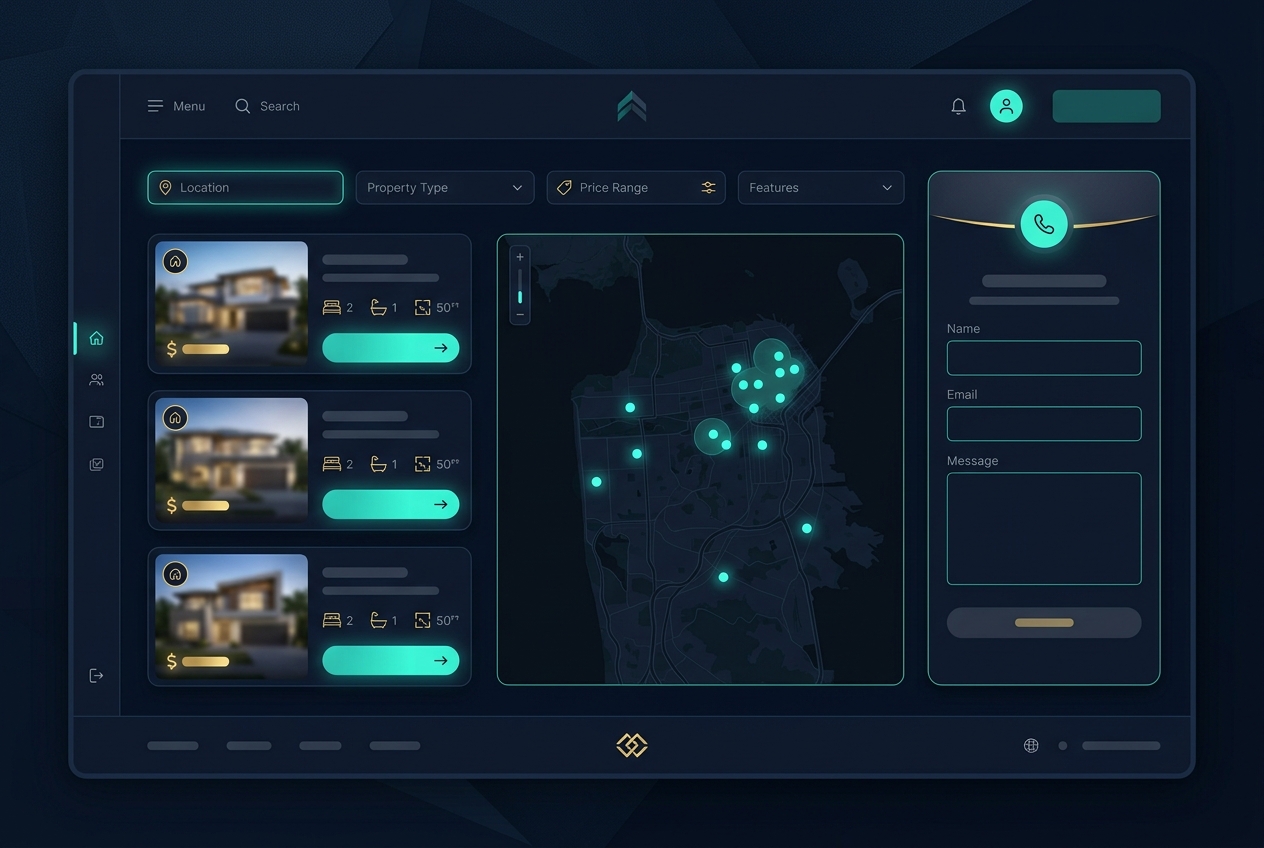
Task: Click bed icon on first listing
Action: pyautogui.click(x=331, y=307)
